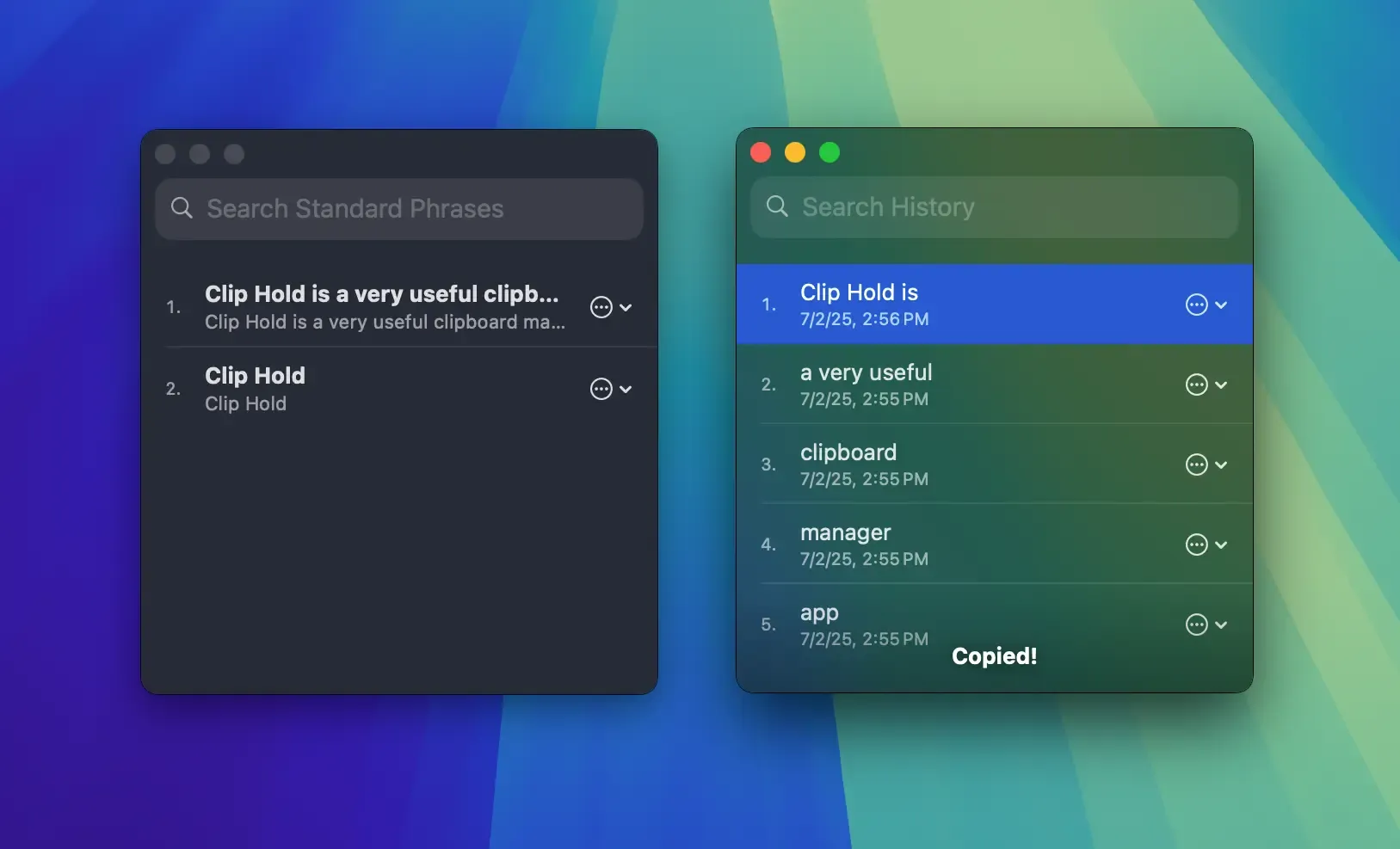Open ellipsis menu for 'manager' history item
Image resolution: width=1400 pixels, height=849 pixels.
coord(1196,544)
